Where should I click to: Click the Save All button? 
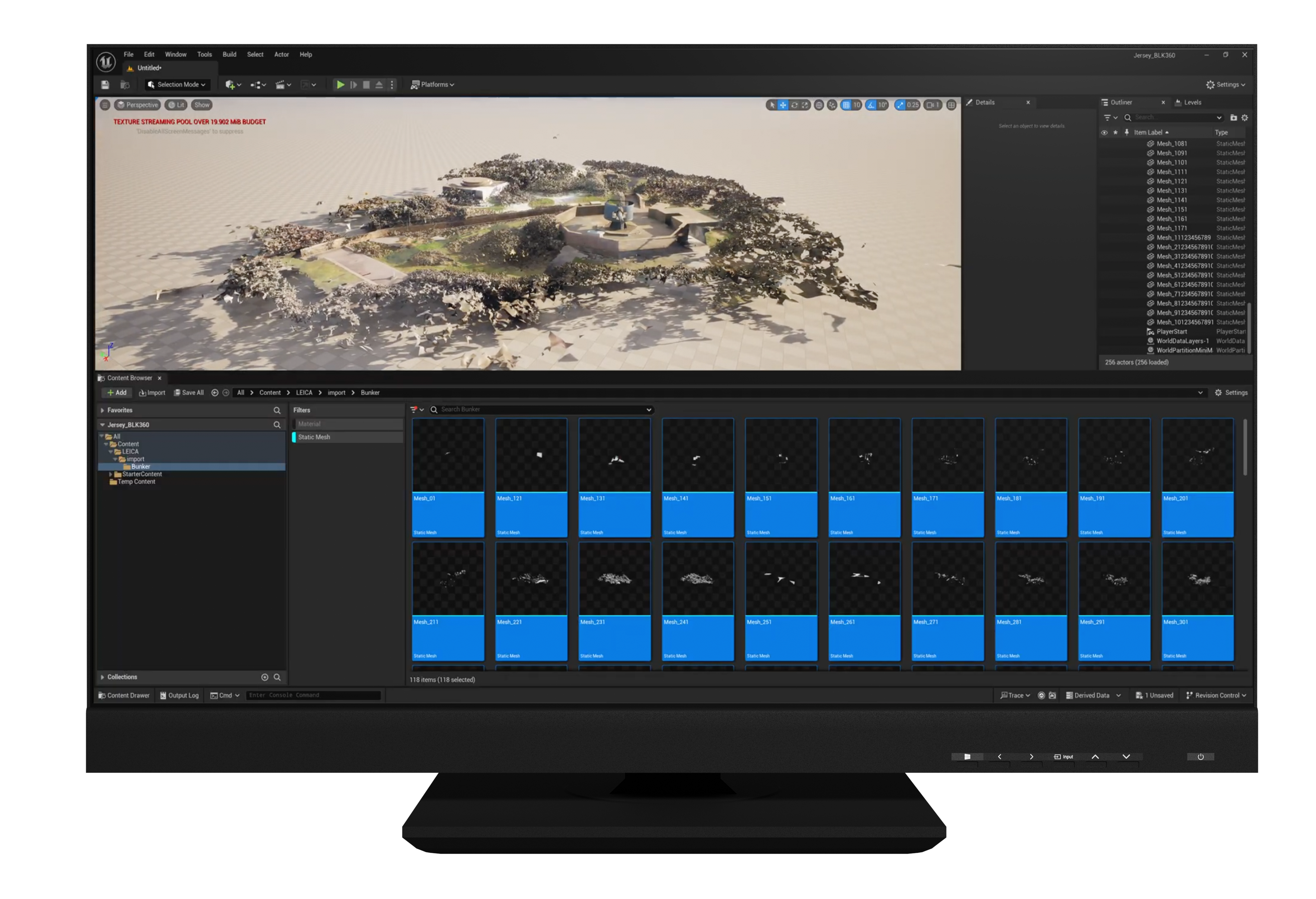pos(188,392)
